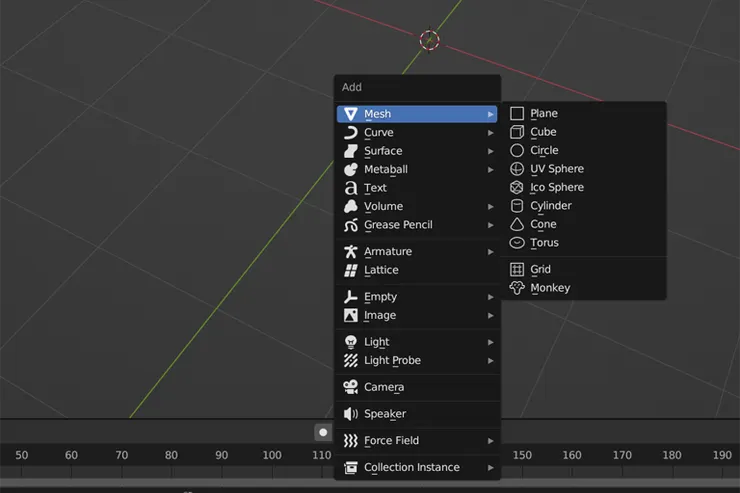Click the Torus icon

tap(517, 242)
